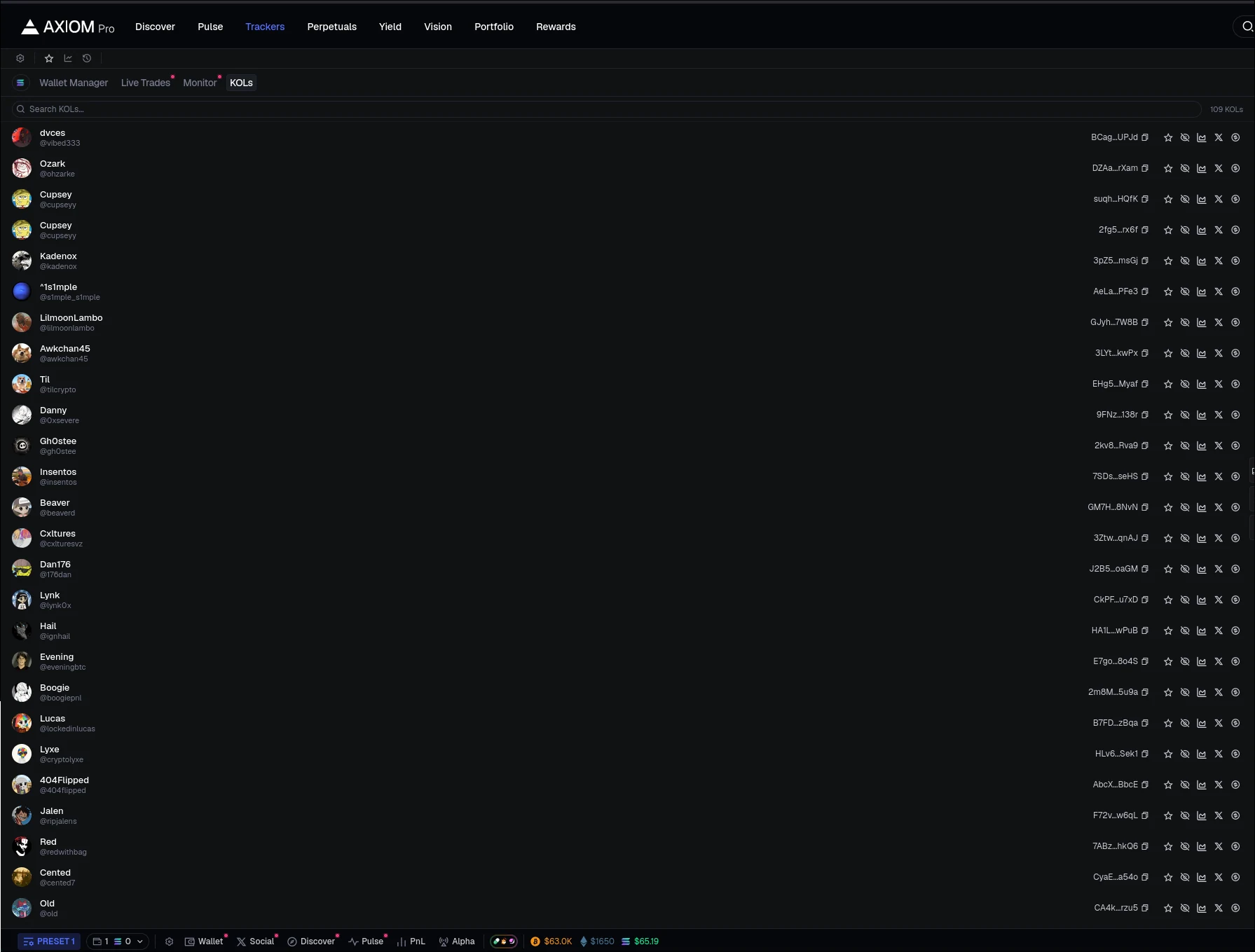Screen dimensions: 1255x952
Task: Open PnL chart for Cxltures
Action: [1202, 538]
